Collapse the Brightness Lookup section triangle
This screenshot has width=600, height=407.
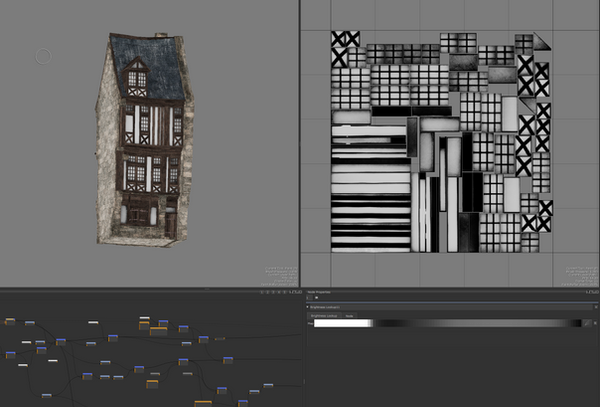[308, 307]
